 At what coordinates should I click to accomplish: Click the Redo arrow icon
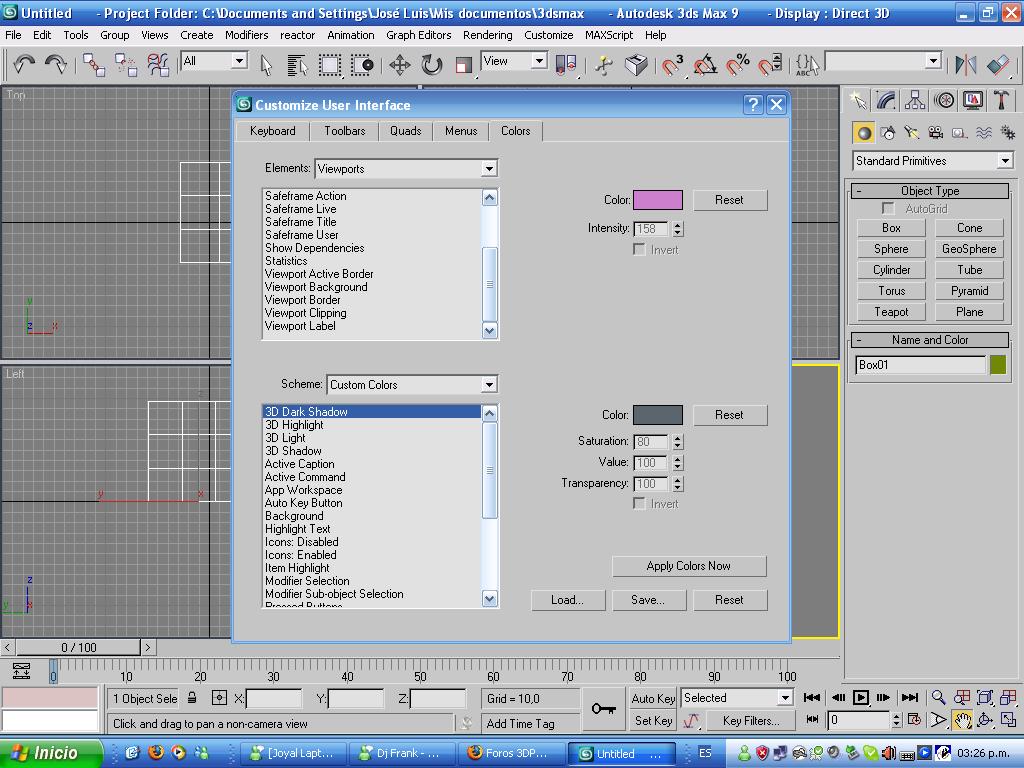56,64
